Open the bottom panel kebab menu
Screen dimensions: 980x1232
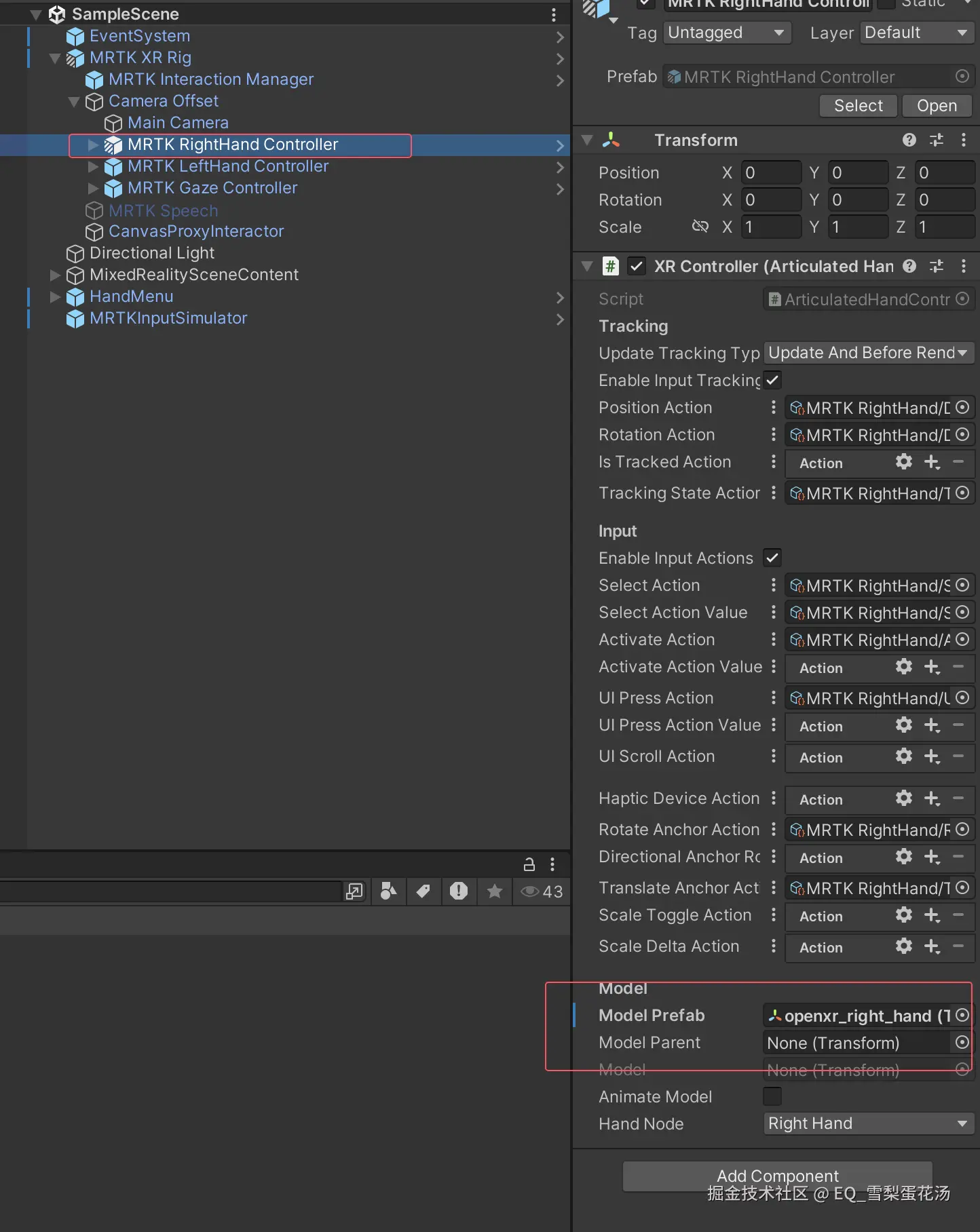(552, 864)
